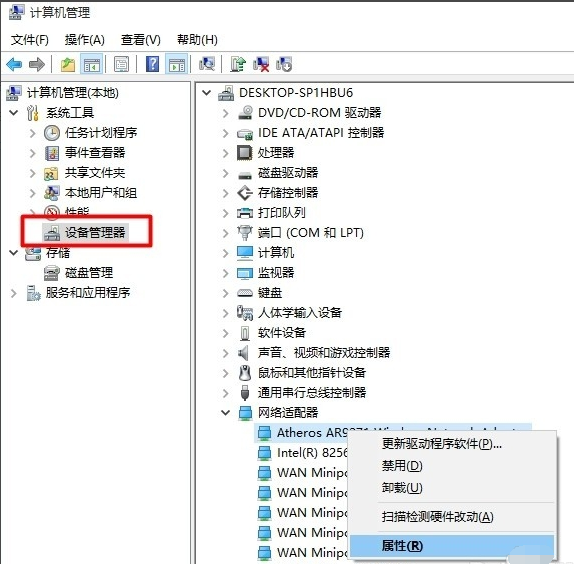The image size is (574, 564).
Task: Collapse the 系统工具 tree node
Action: click(14, 113)
